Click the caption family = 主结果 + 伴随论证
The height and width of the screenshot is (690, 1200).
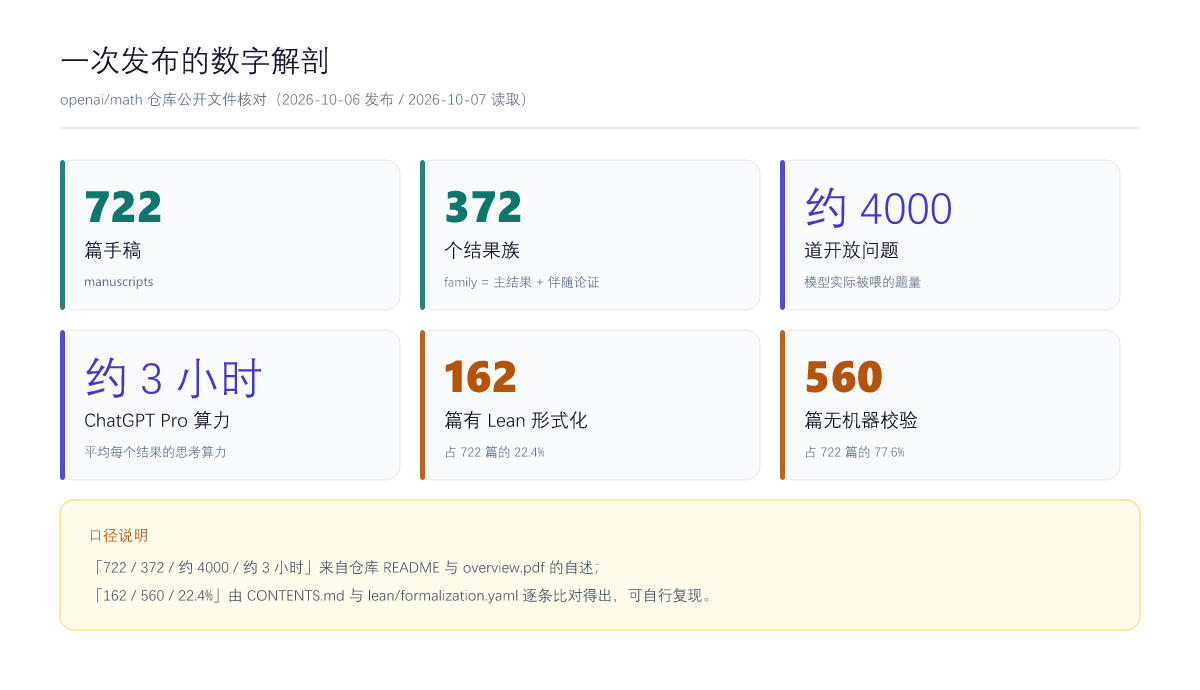522,282
